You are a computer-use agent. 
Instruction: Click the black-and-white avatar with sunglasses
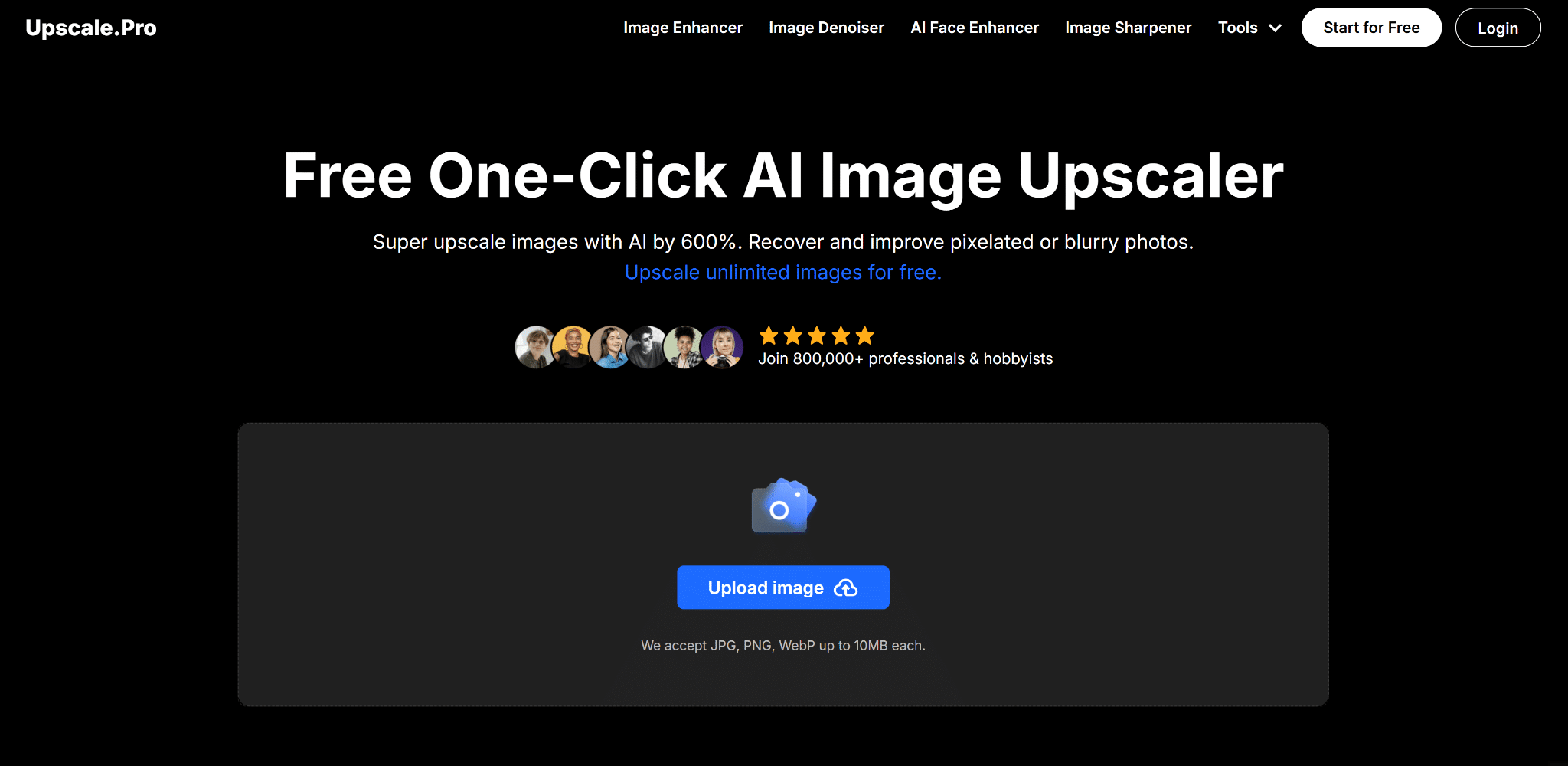(x=647, y=347)
